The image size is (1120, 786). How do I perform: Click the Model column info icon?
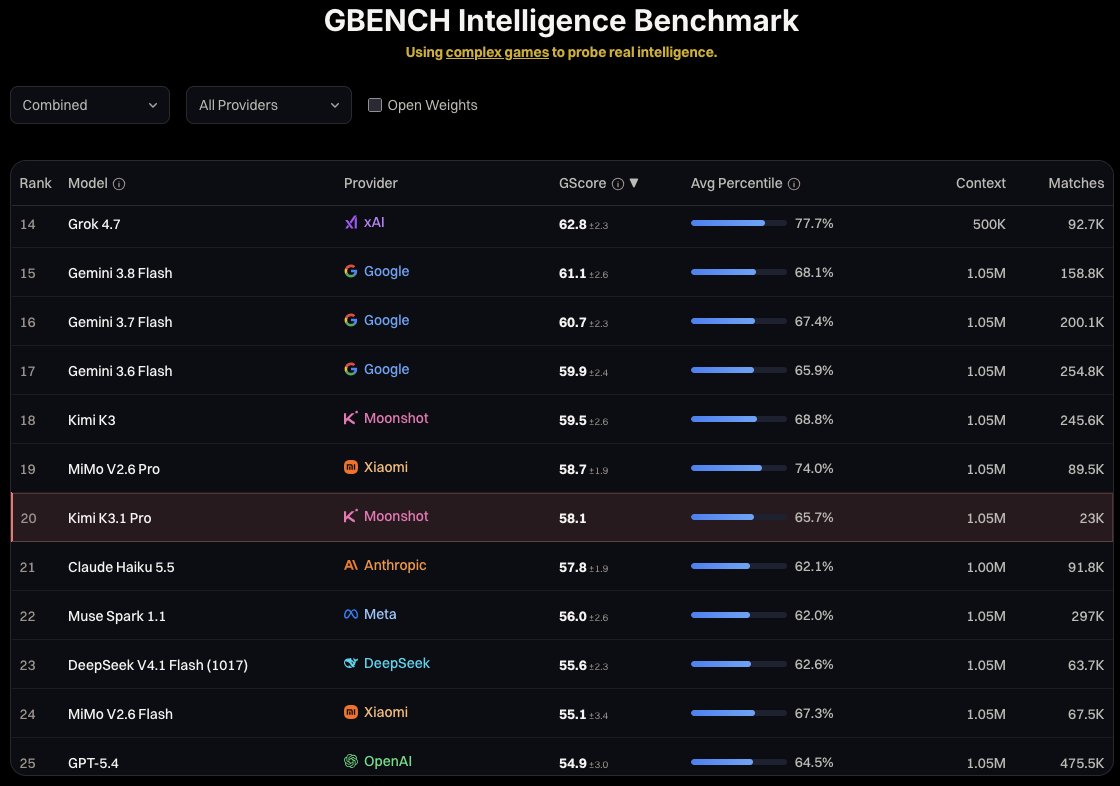click(x=119, y=184)
